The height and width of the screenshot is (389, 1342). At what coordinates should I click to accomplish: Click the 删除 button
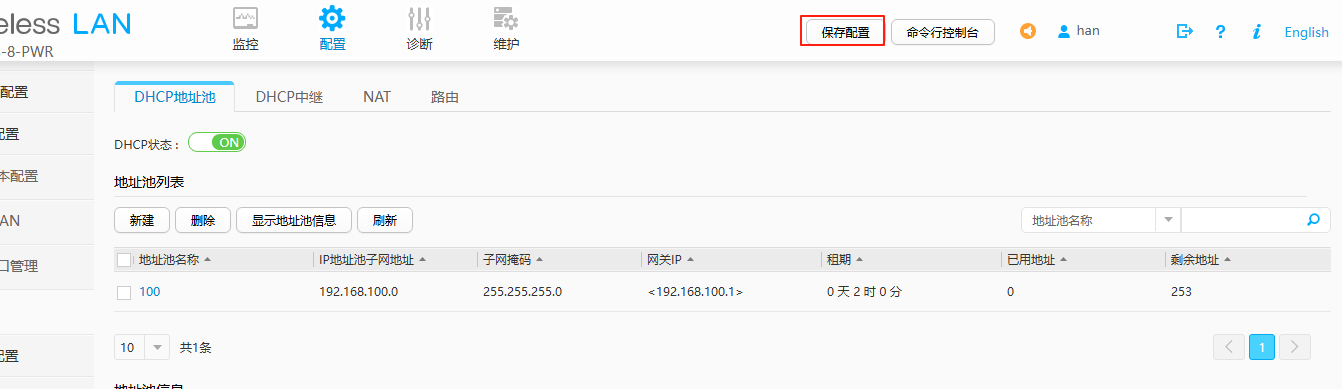pyautogui.click(x=203, y=220)
